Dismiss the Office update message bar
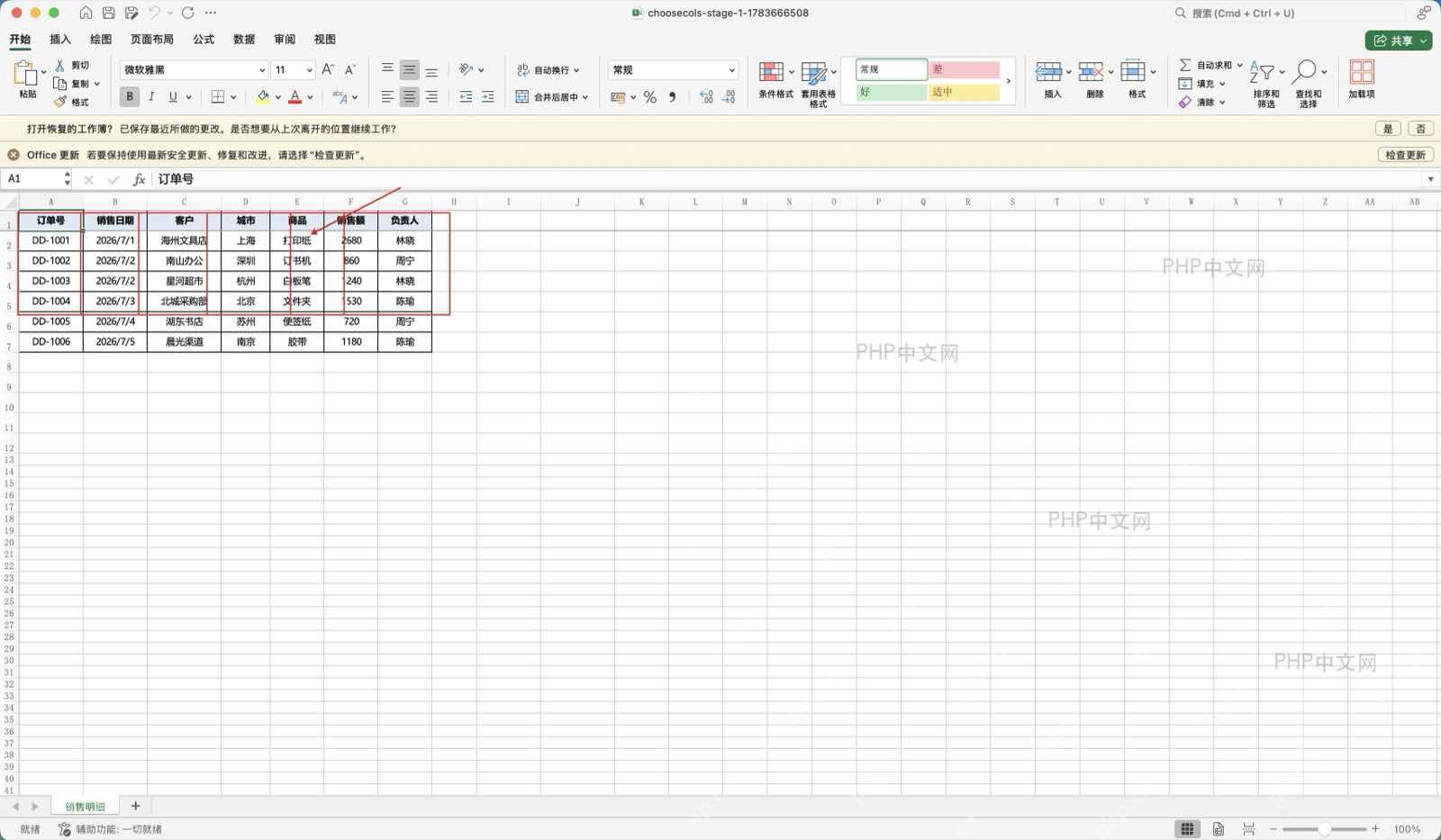This screenshot has width=1441, height=840. coord(14,155)
